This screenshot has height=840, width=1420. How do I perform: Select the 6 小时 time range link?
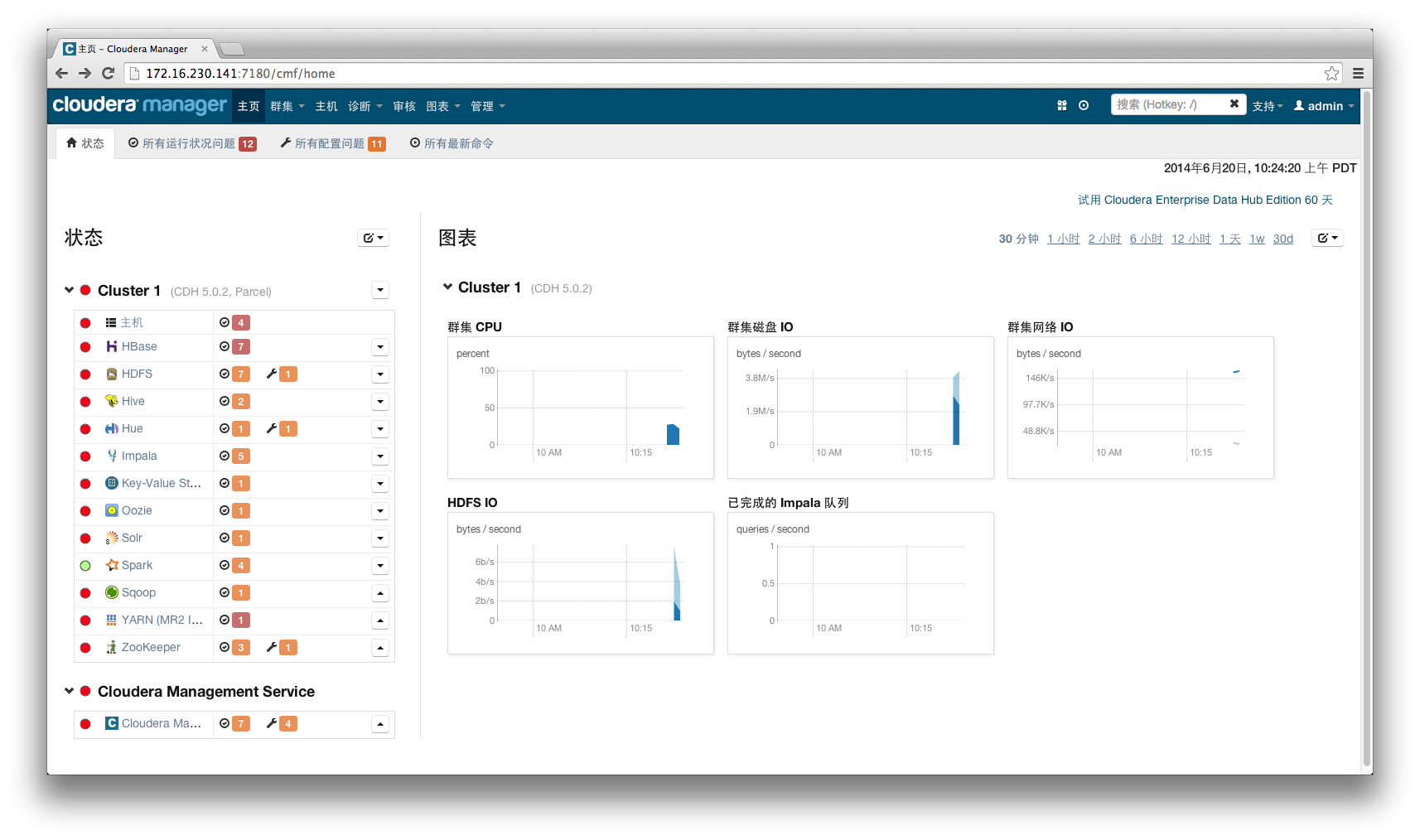pyautogui.click(x=1146, y=239)
